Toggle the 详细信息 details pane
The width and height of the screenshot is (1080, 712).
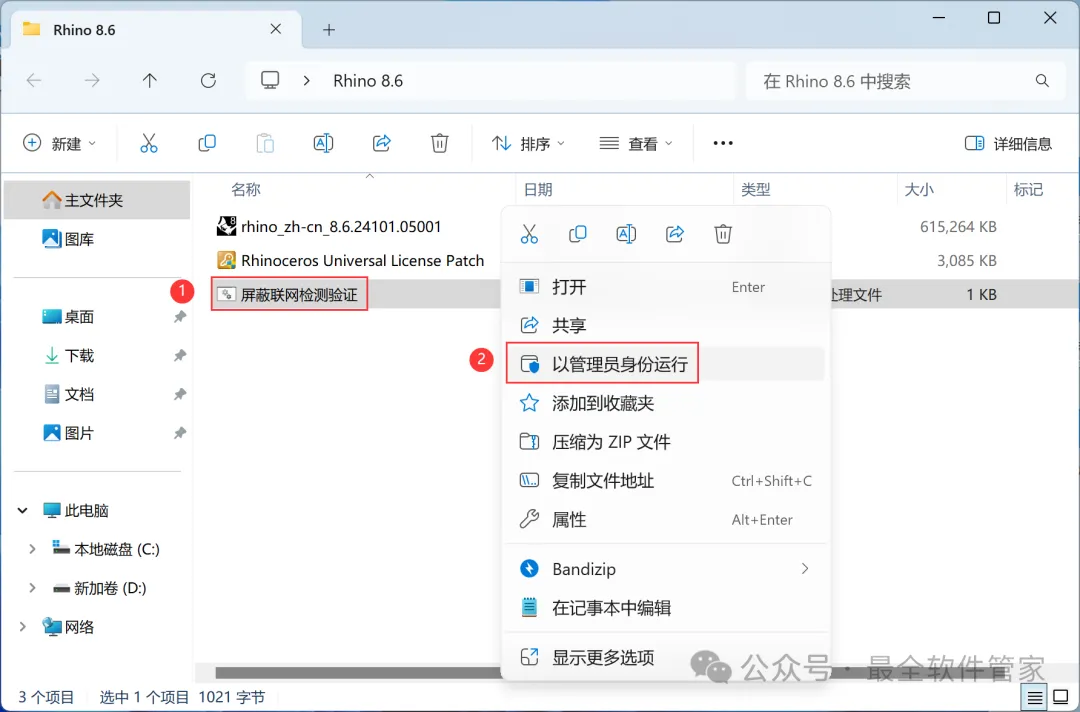click(x=1008, y=143)
